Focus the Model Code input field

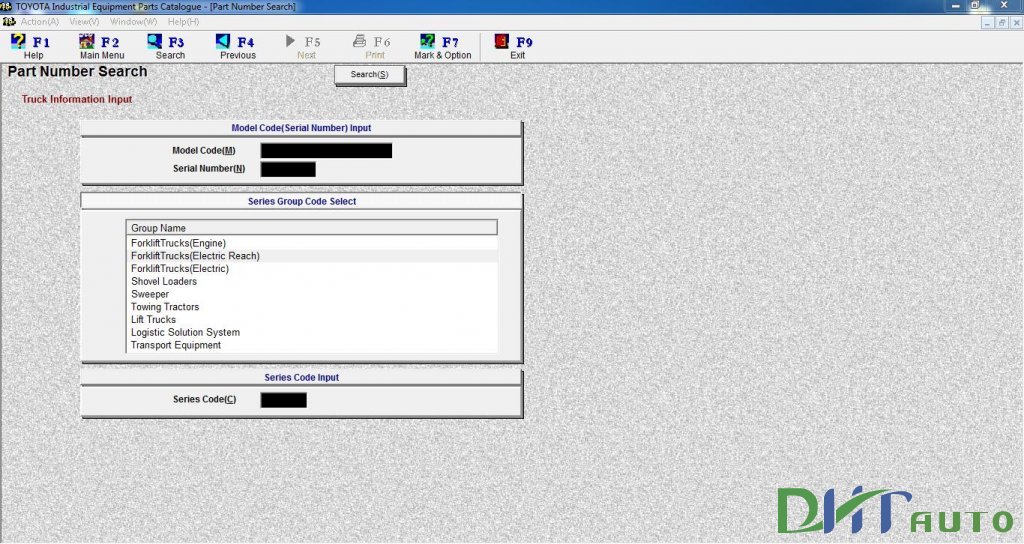click(x=327, y=151)
